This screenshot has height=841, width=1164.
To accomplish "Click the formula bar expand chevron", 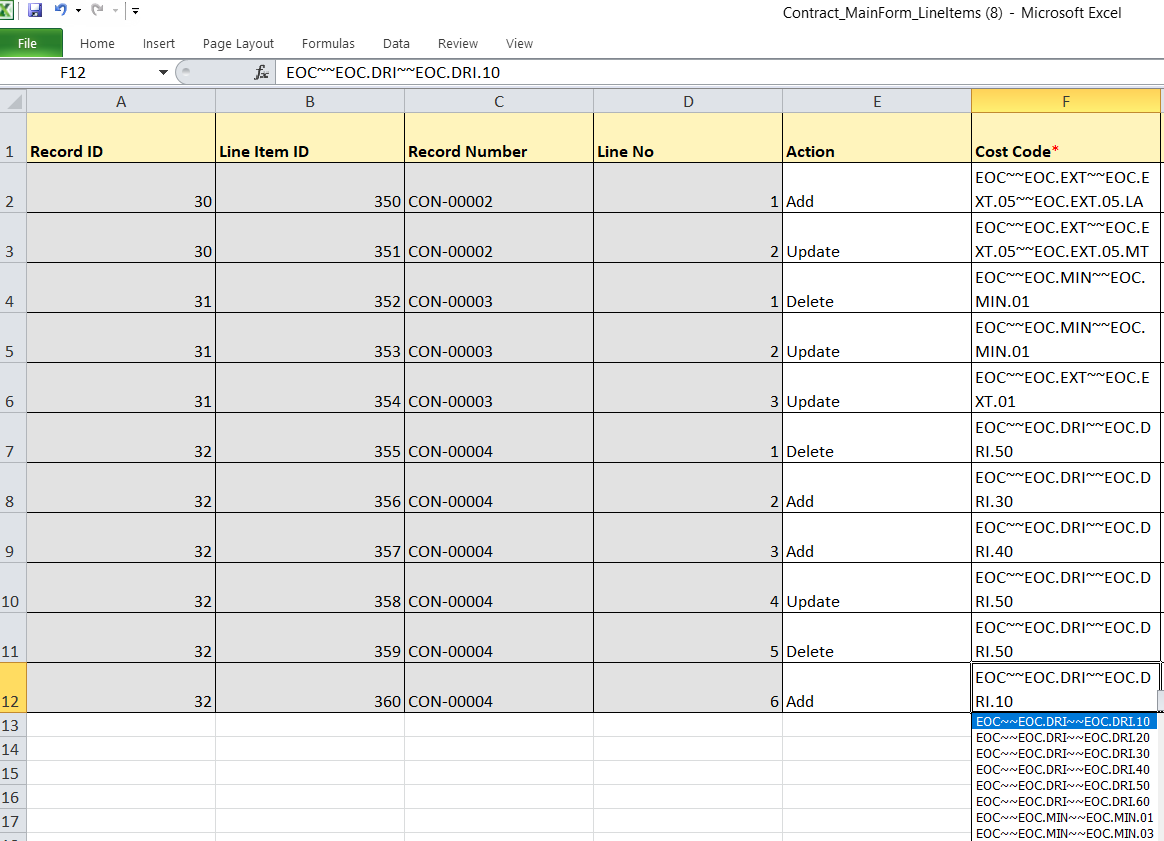I will coord(185,72).
